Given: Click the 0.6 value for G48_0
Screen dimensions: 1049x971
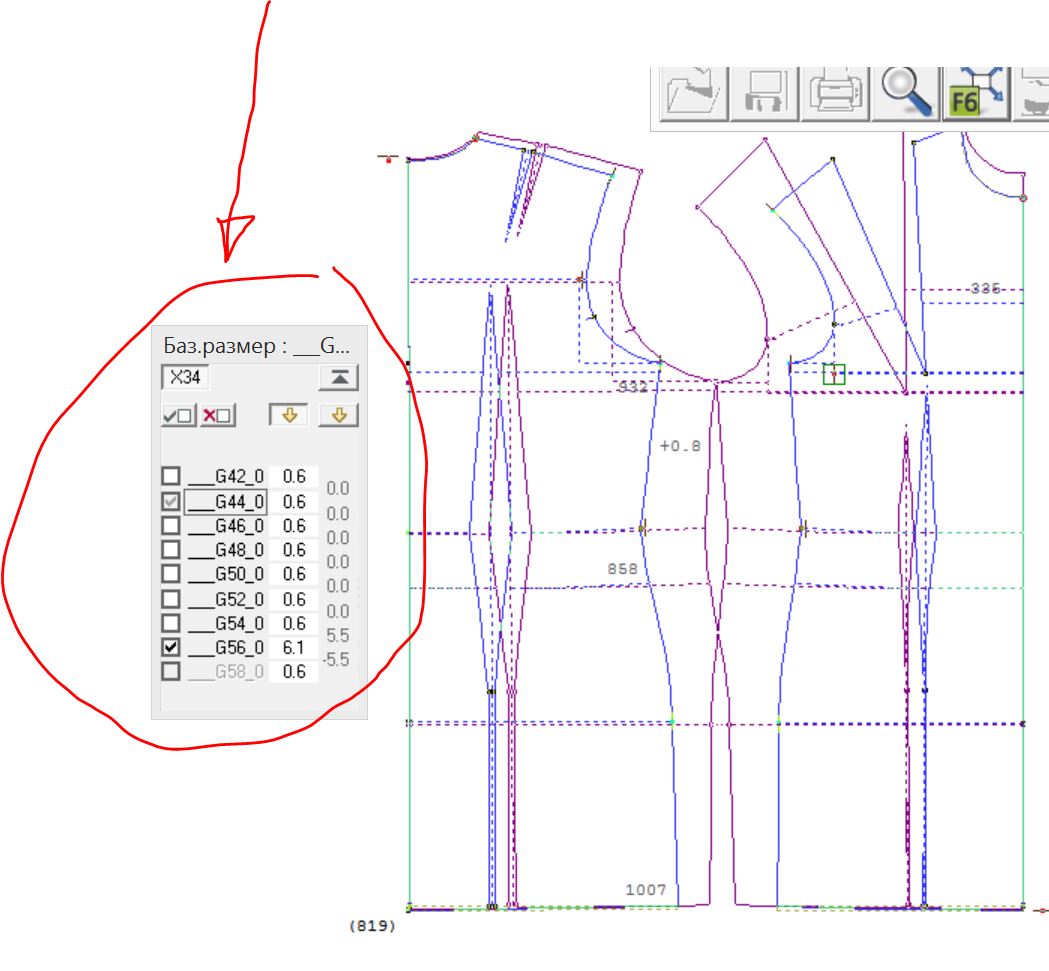Looking at the screenshot, I should [x=294, y=549].
